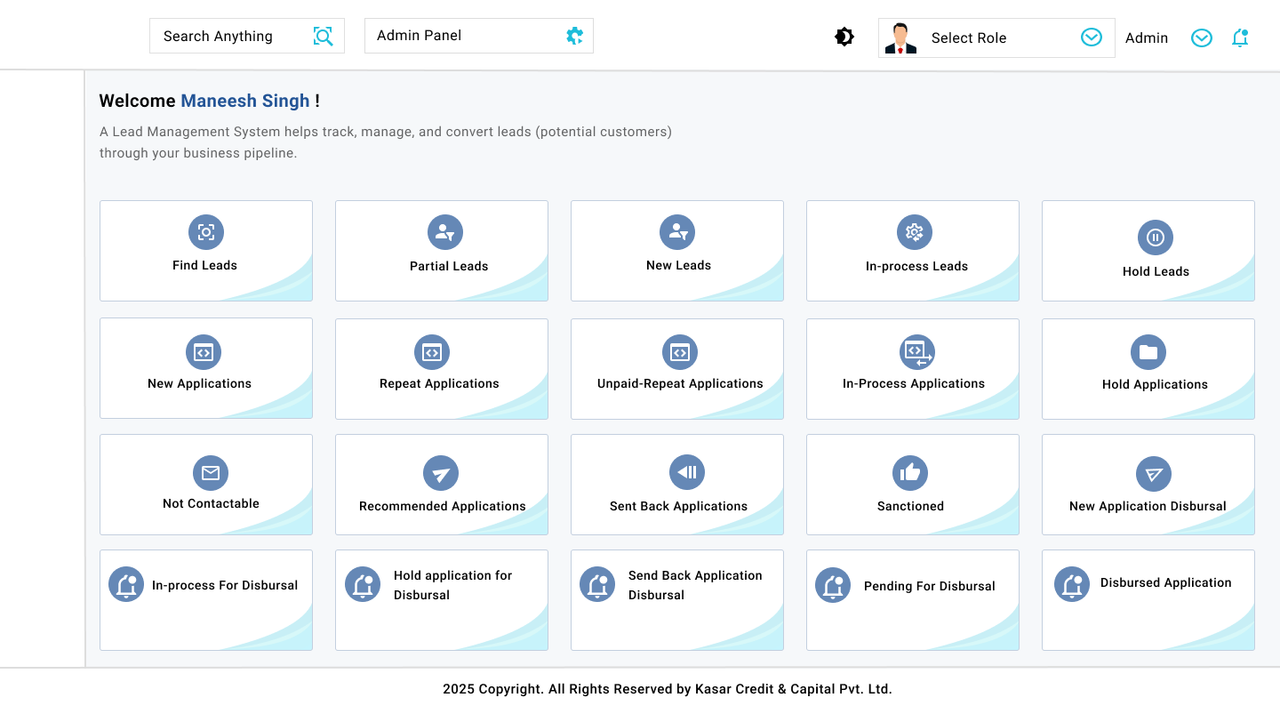Click the Maneesh Singh name link
The image size is (1280, 715).
coord(245,100)
